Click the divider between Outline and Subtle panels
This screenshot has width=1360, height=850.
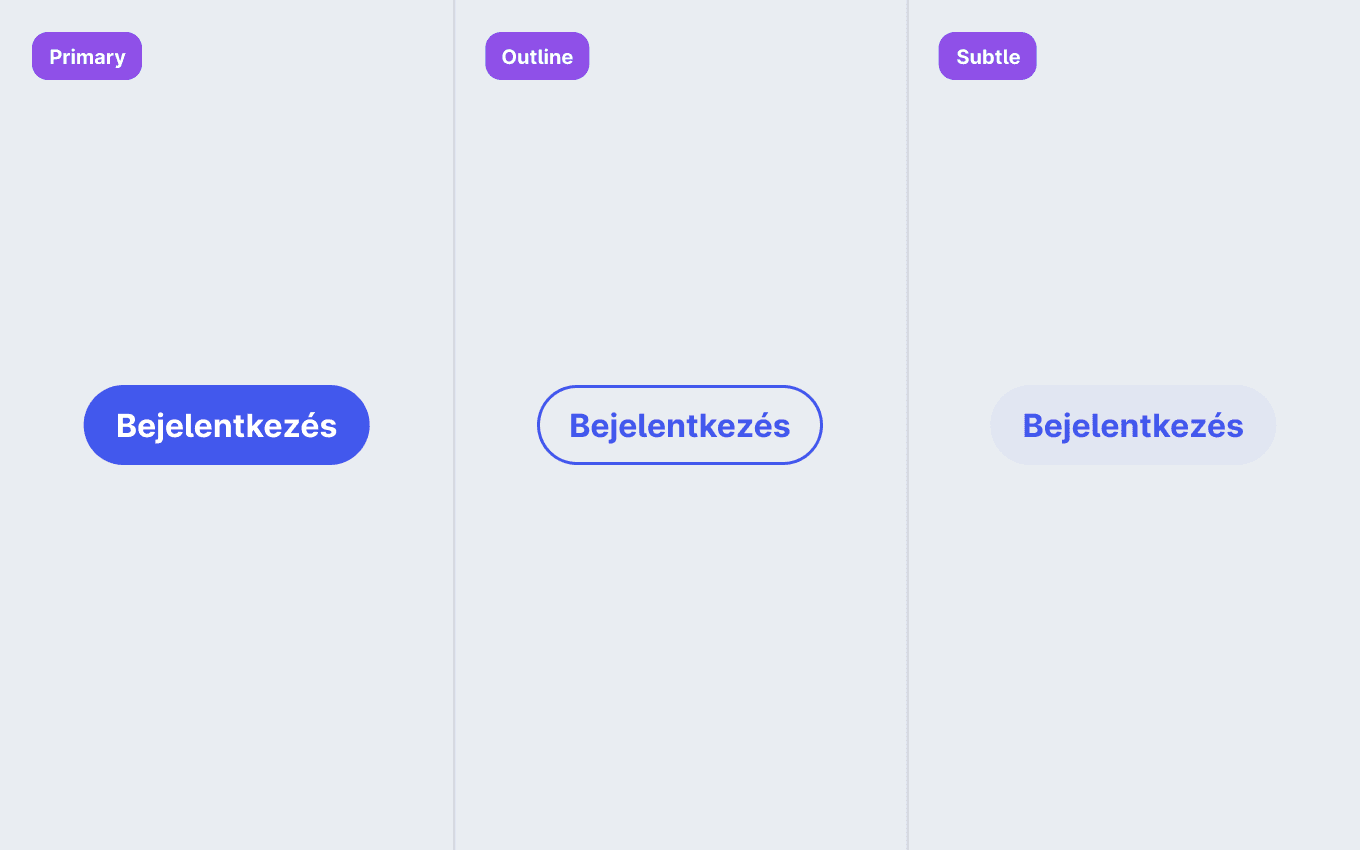coord(907,425)
